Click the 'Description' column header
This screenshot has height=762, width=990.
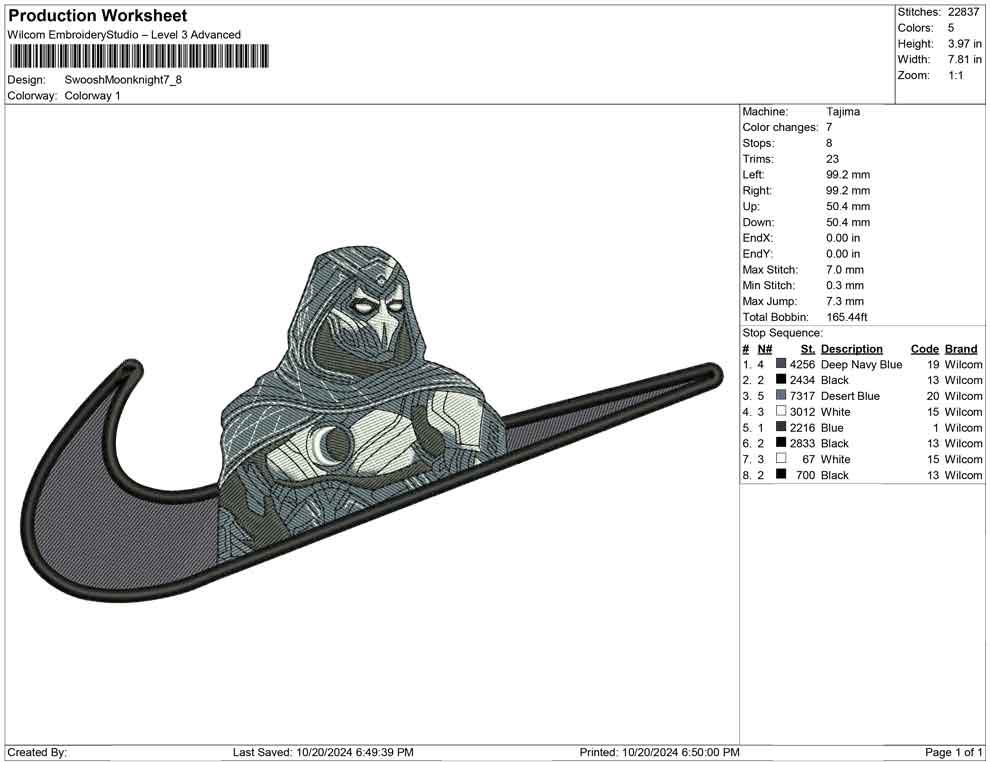point(852,348)
